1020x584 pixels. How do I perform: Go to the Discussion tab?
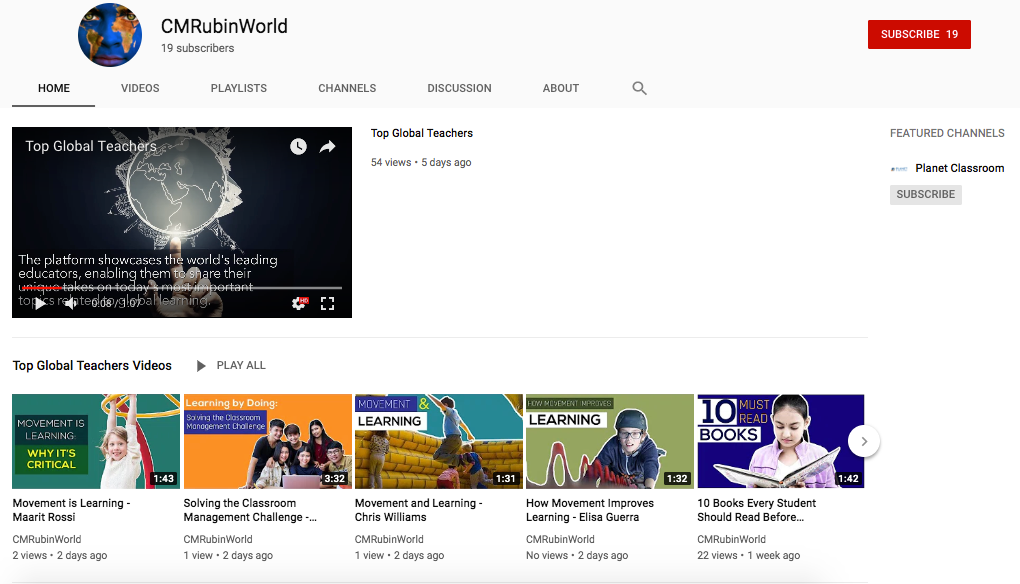click(459, 88)
